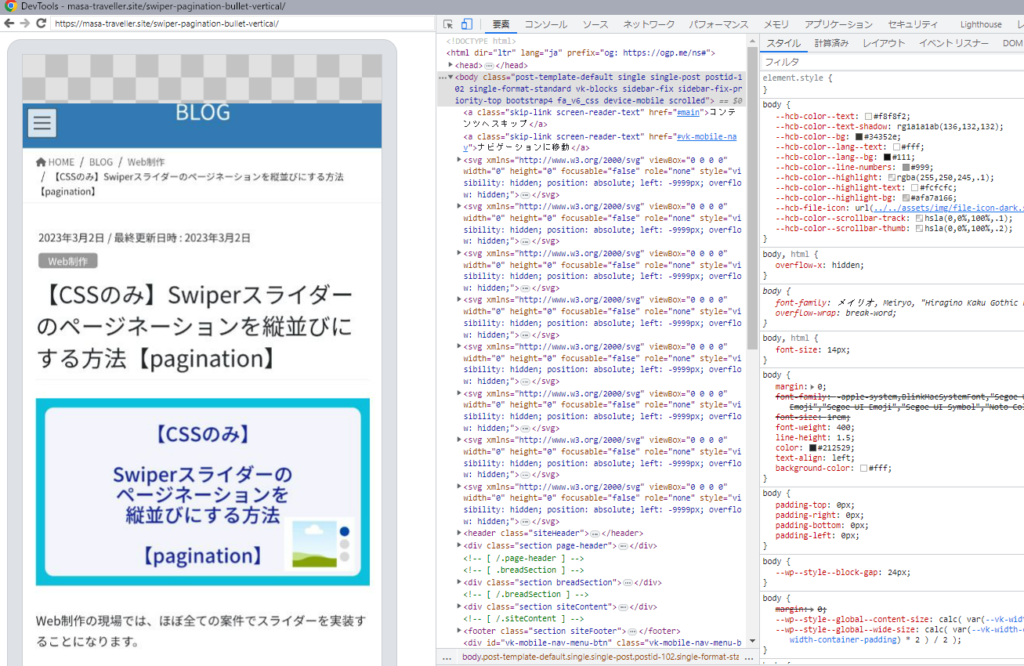Click the color #212529 swatch

click(x=812, y=448)
